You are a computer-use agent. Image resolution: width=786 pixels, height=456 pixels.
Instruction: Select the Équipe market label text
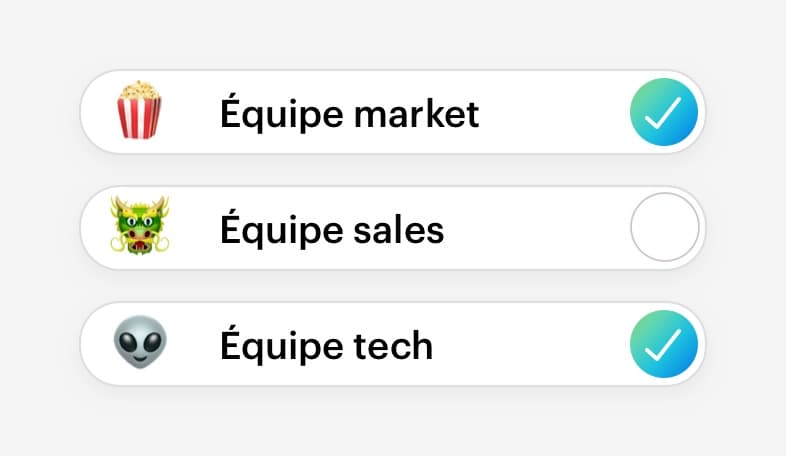pos(349,113)
